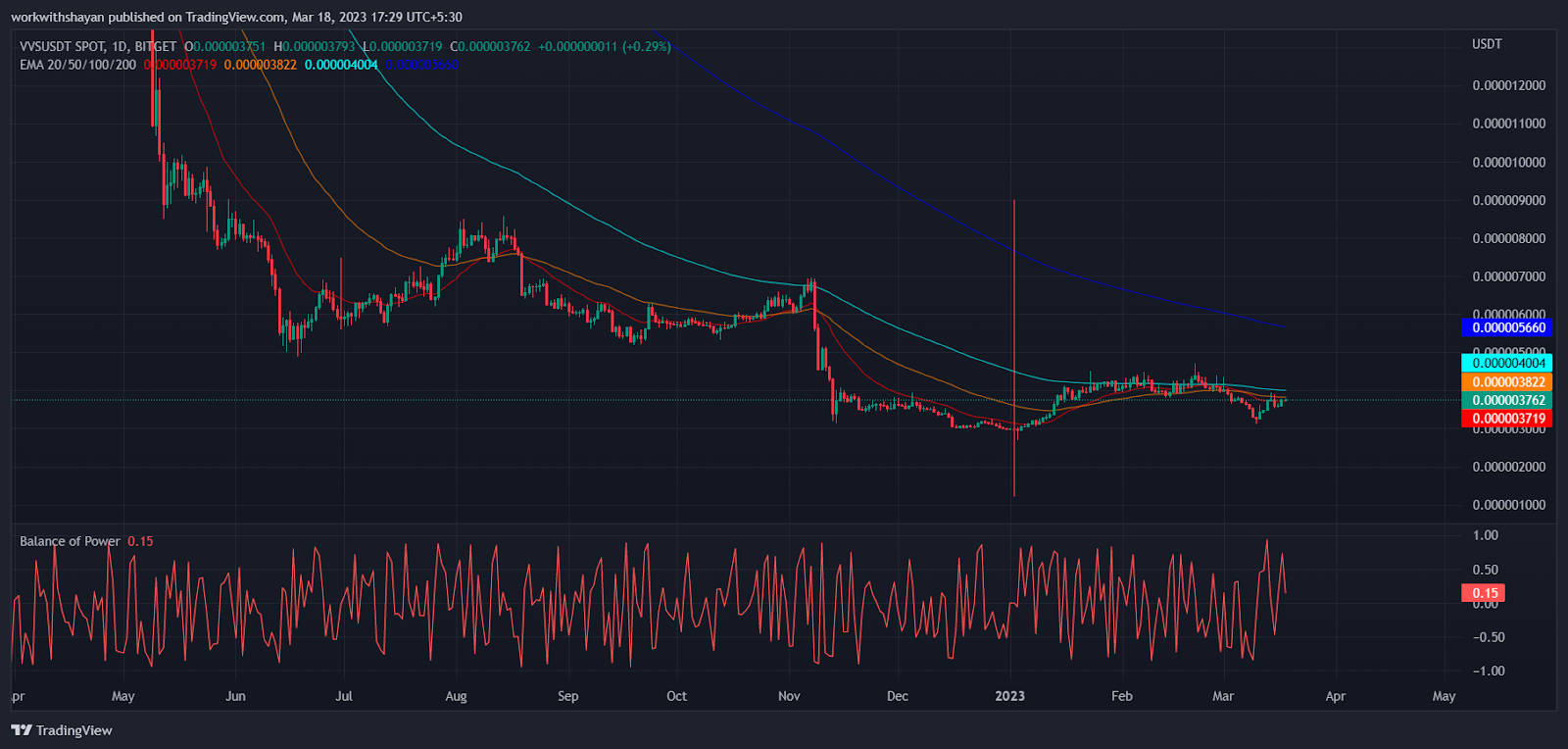Click the Sep label on the time axis
The image size is (1568, 749).
point(568,696)
